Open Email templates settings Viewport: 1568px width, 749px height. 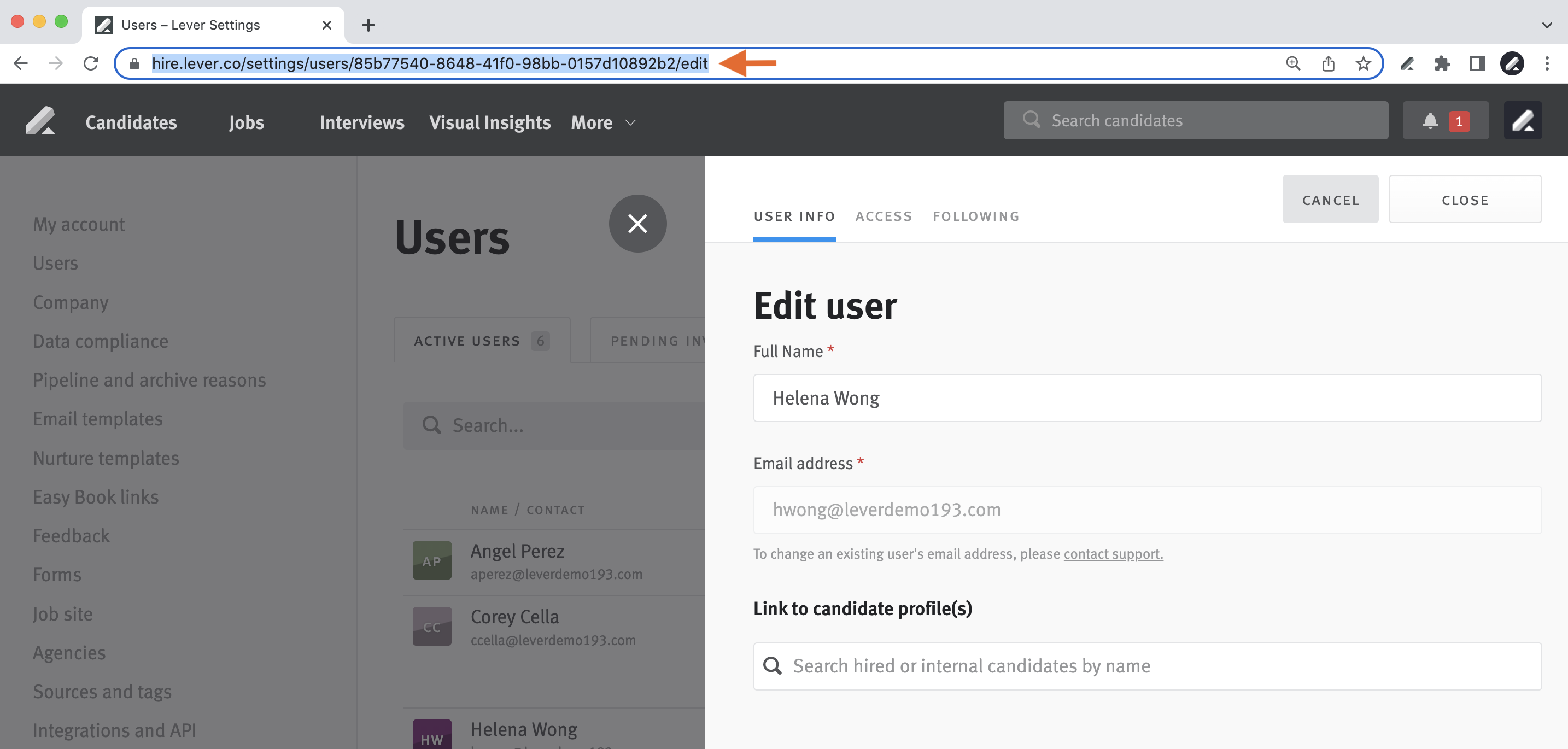coord(97,419)
